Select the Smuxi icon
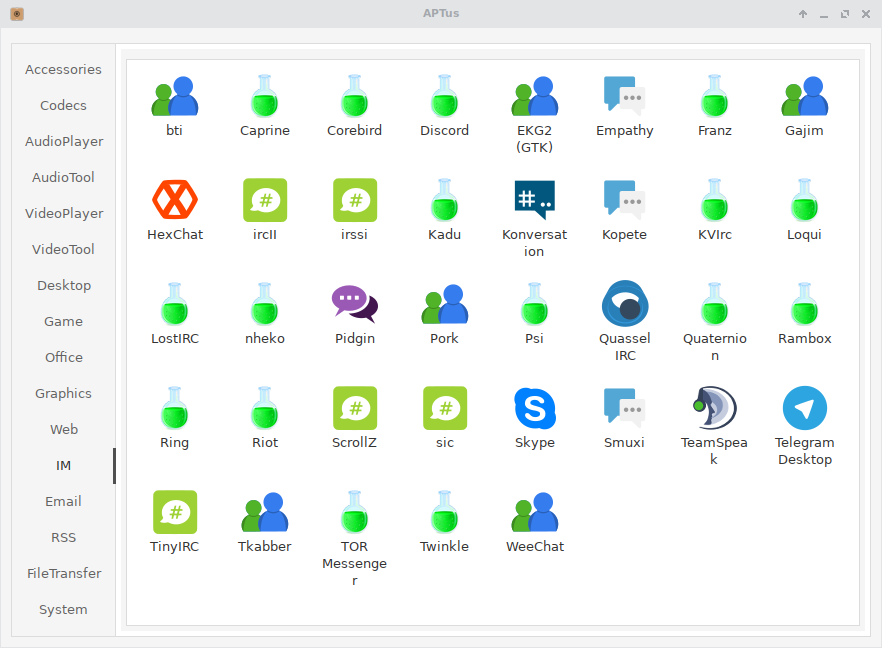The width and height of the screenshot is (882, 648). point(624,407)
